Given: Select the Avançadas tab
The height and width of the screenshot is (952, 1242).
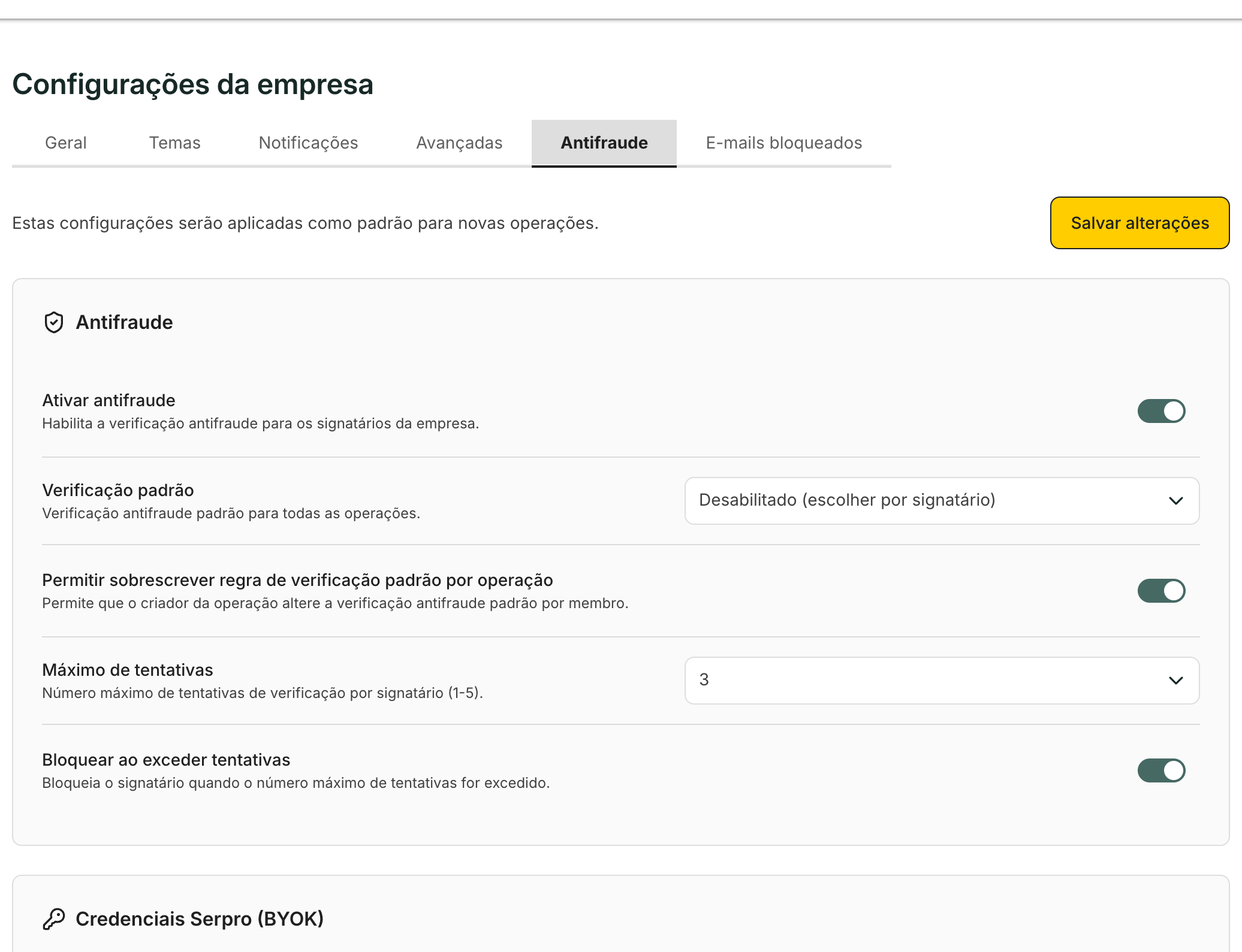Looking at the screenshot, I should [459, 143].
